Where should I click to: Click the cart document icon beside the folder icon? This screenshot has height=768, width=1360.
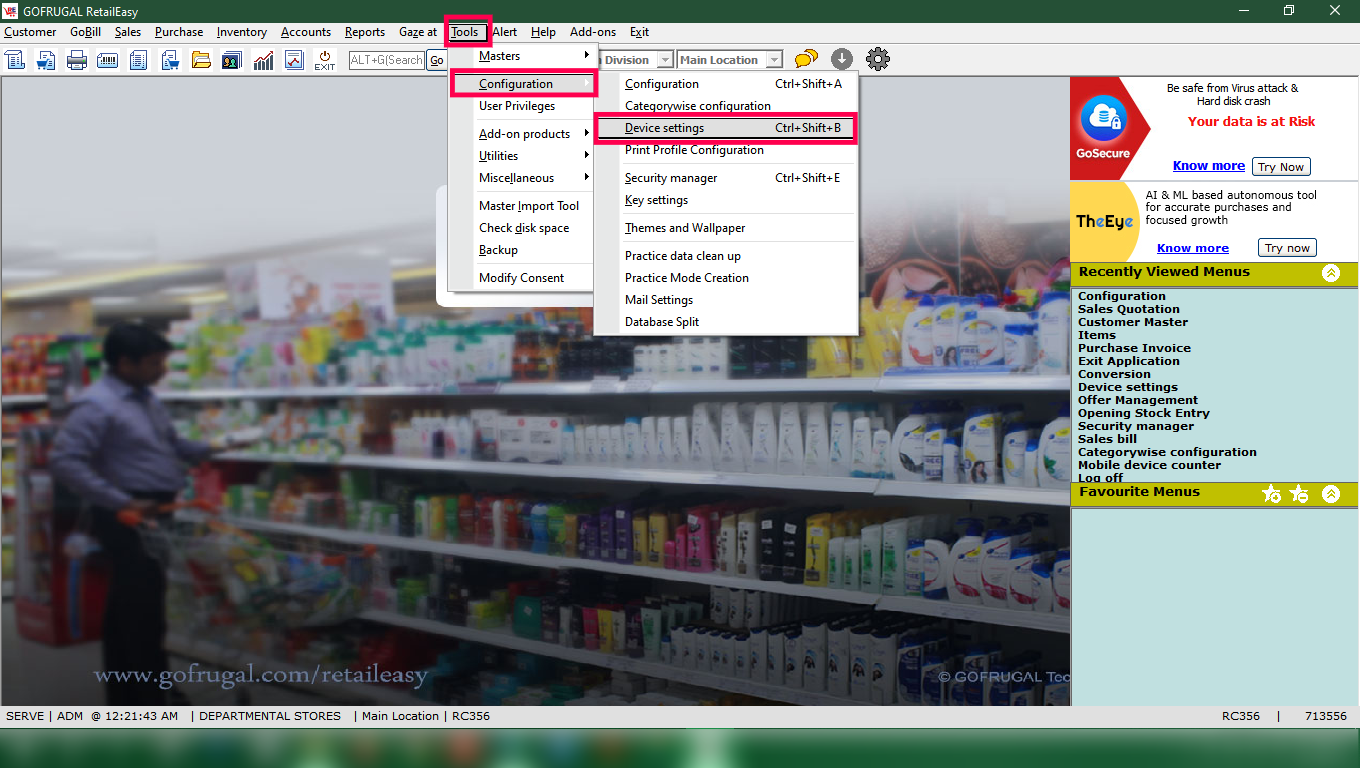click(170, 60)
